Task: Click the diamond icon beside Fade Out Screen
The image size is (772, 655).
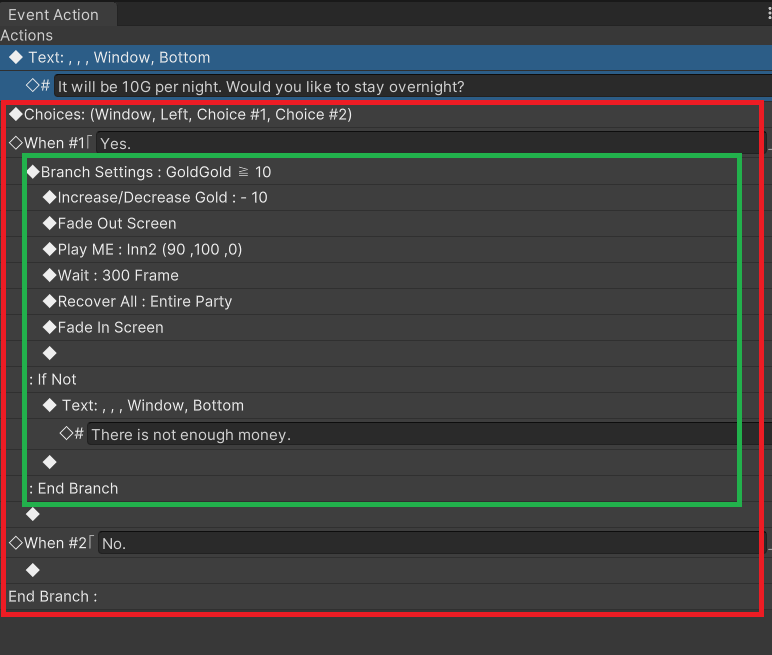Action: (x=50, y=223)
